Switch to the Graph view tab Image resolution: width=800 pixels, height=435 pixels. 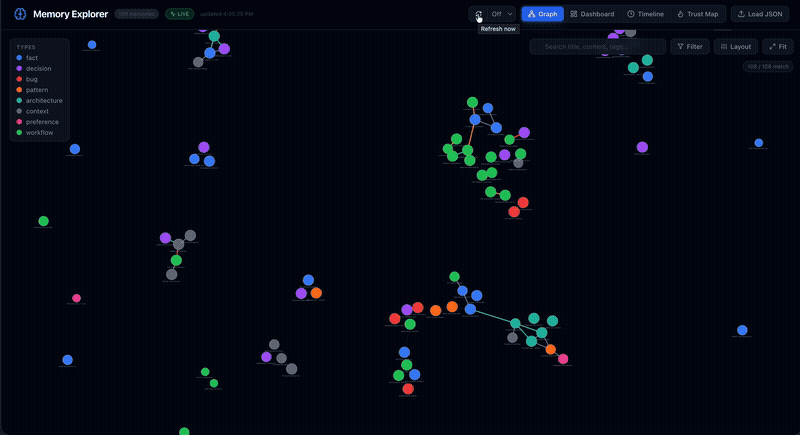(542, 14)
